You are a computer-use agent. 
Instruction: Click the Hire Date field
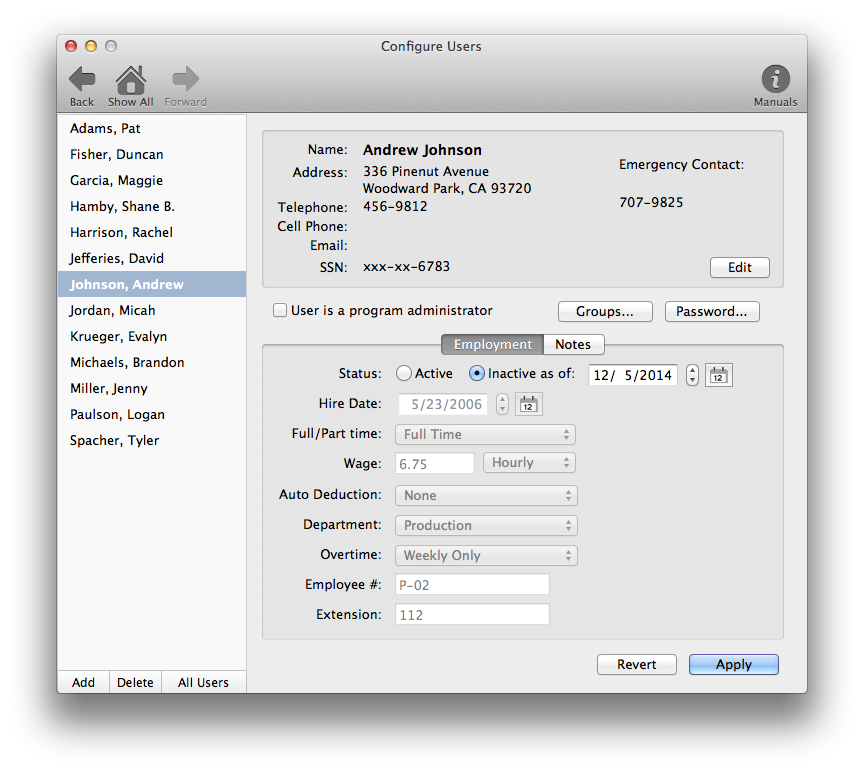point(443,404)
